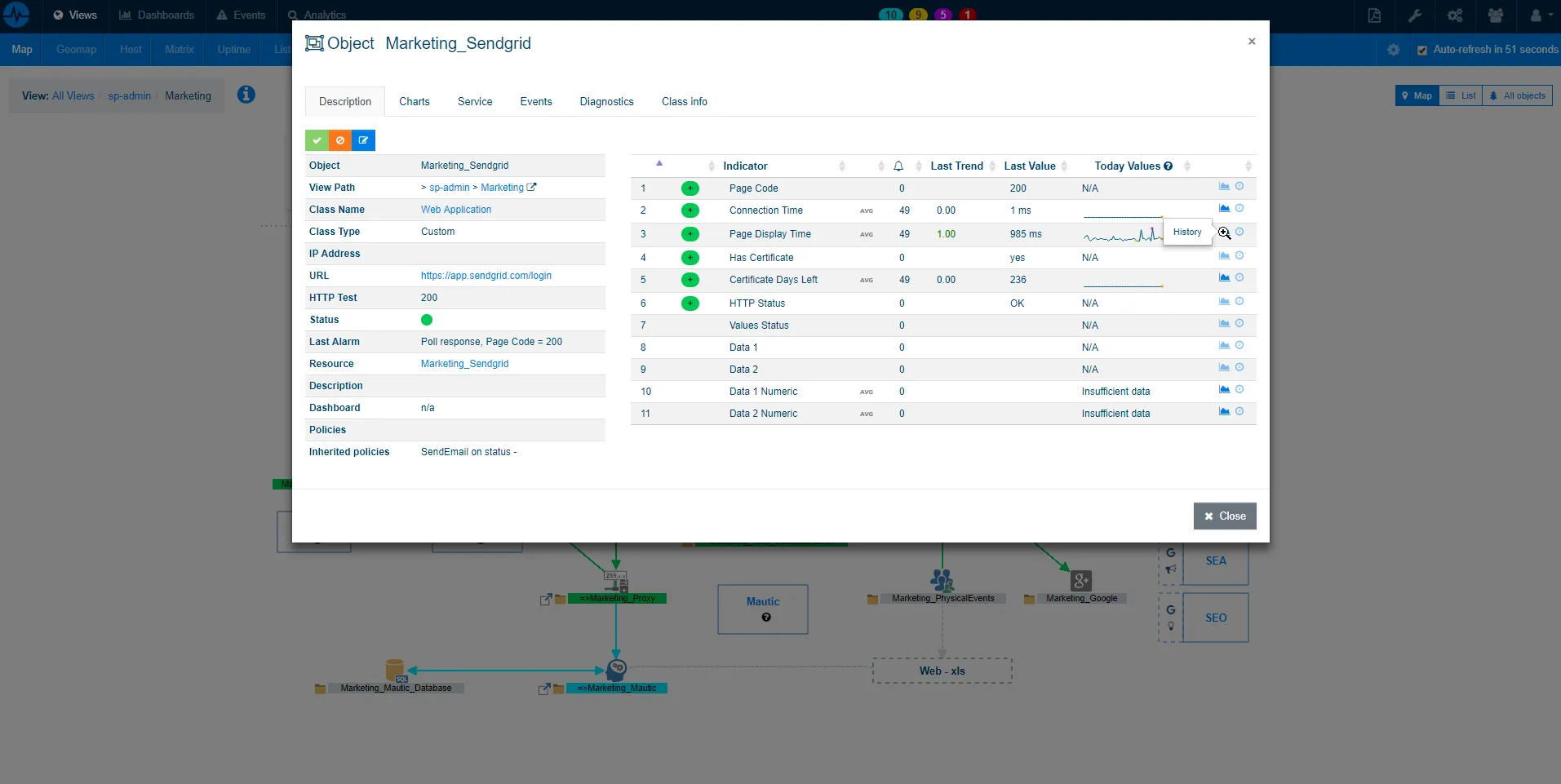The image size is (1561, 784).
Task: Open the Dashboards menu
Action: (x=157, y=16)
